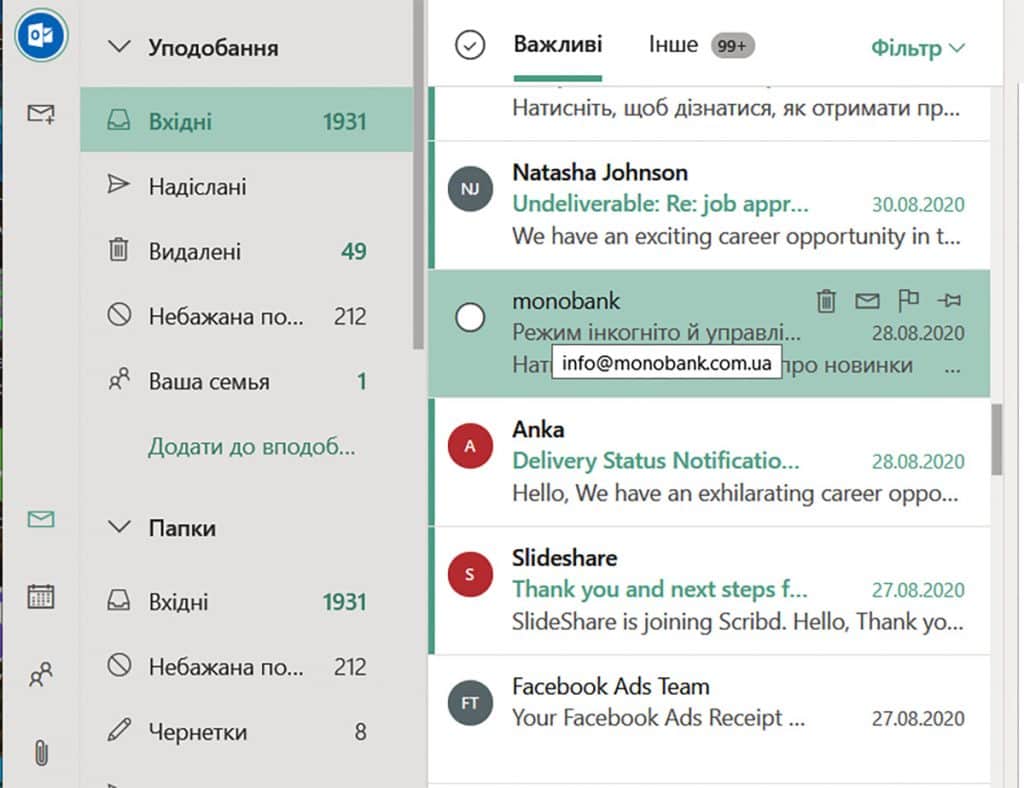1024x788 pixels.
Task: Select the Natasha Johnson NJ avatar
Action: point(470,189)
